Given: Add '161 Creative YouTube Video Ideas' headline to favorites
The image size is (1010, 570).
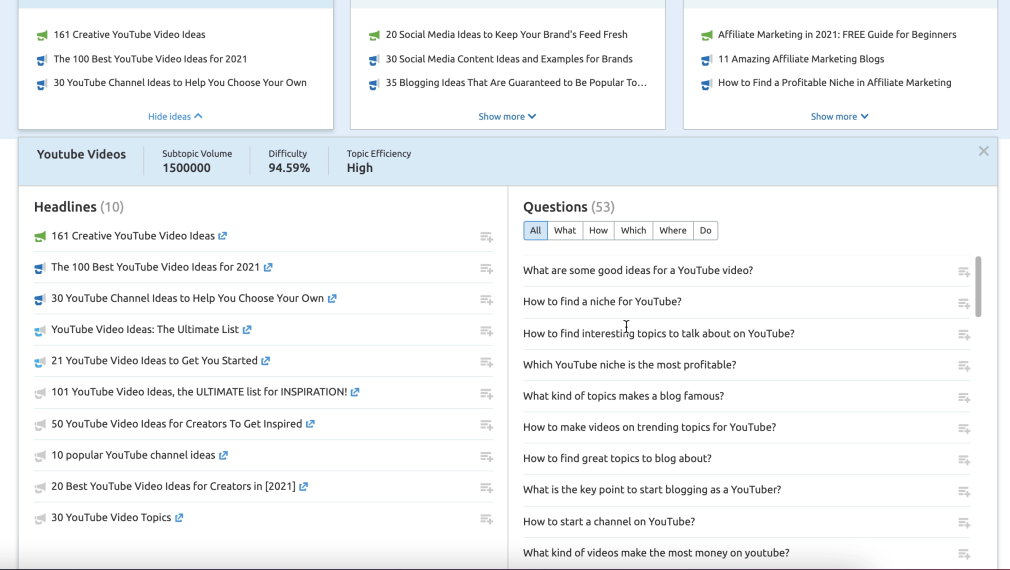Looking at the screenshot, I should pyautogui.click(x=486, y=237).
